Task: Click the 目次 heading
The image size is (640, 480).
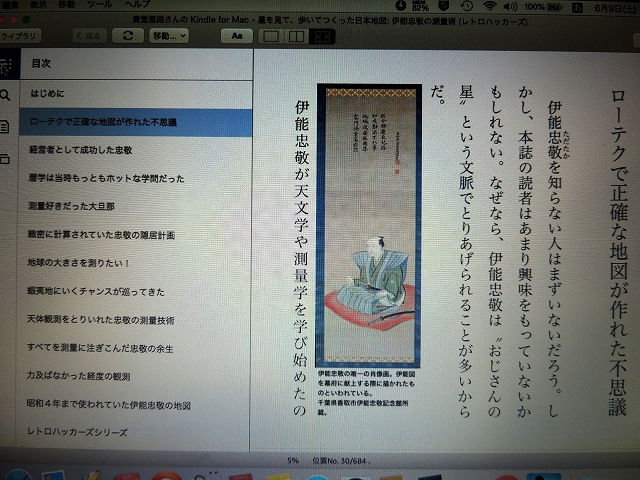Action: (41, 64)
